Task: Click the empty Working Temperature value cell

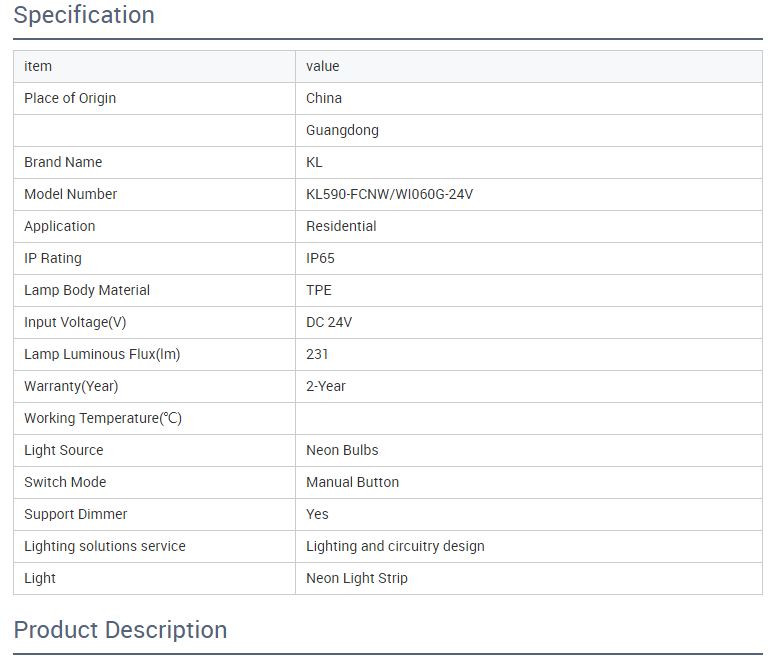Action: pyautogui.click(x=528, y=418)
